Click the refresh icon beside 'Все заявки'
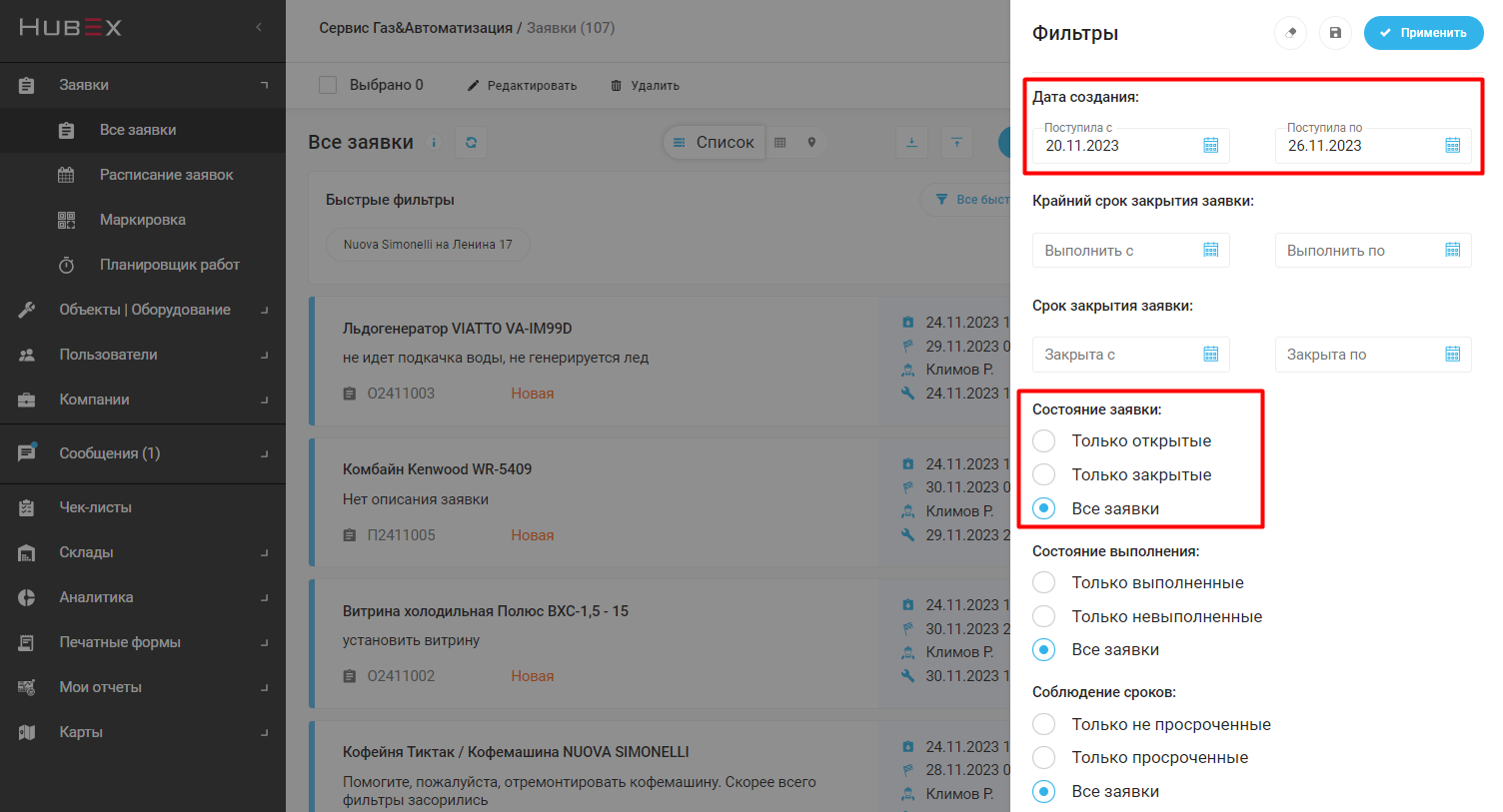The height and width of the screenshot is (812, 1503). [x=471, y=142]
